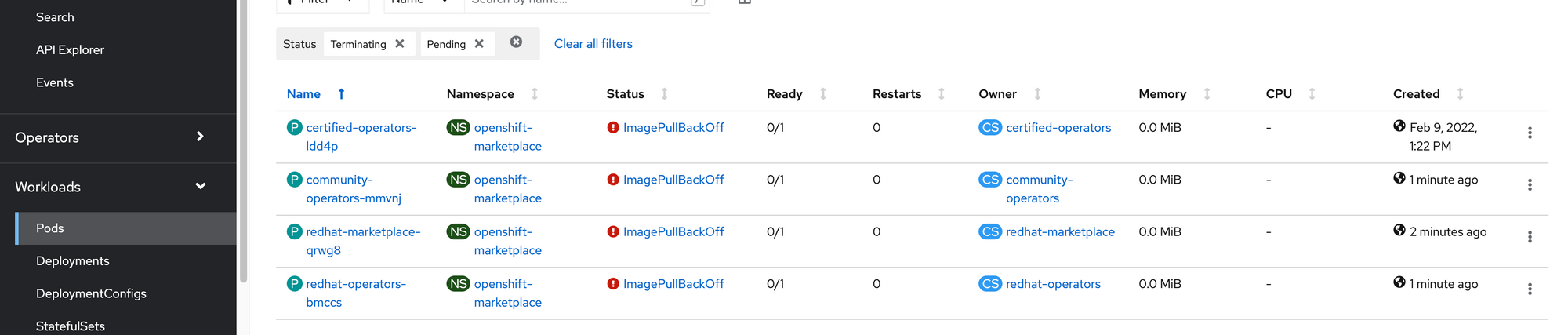Go to API Explorer page

(70, 50)
